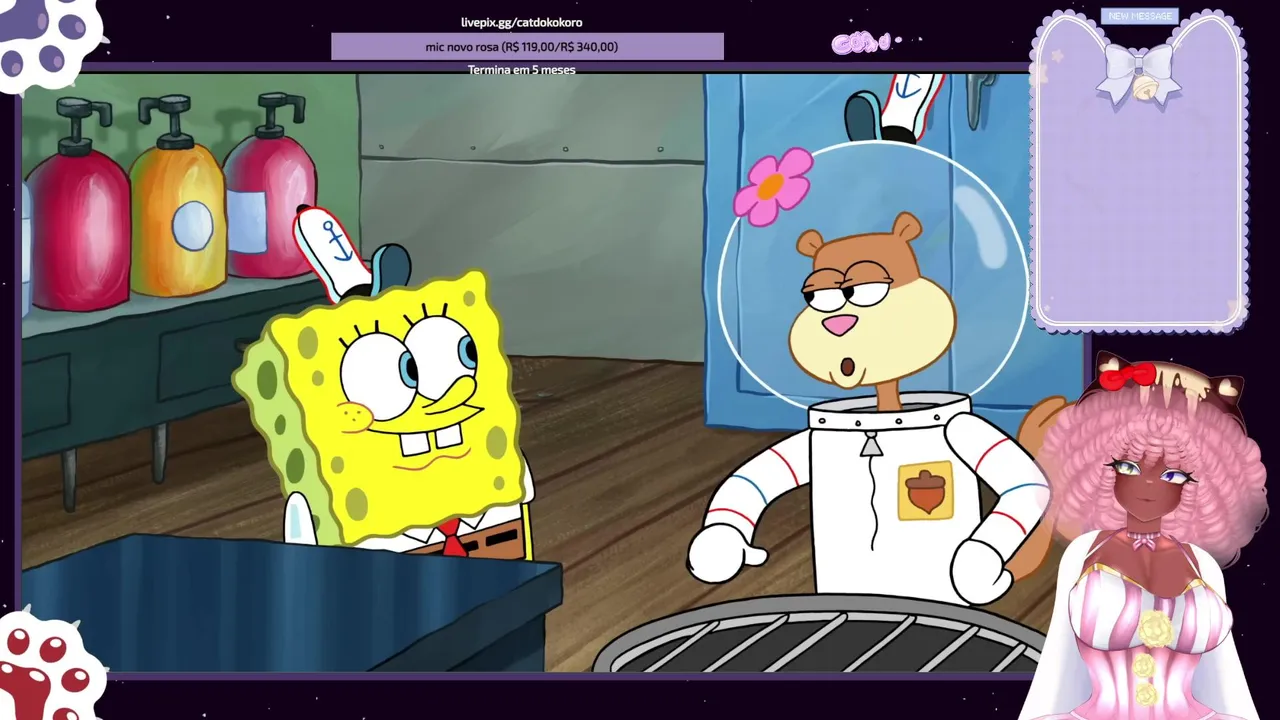The image size is (1280, 720).
Task: Click the livepix.gg/catdokokoro link text
Action: [521, 22]
